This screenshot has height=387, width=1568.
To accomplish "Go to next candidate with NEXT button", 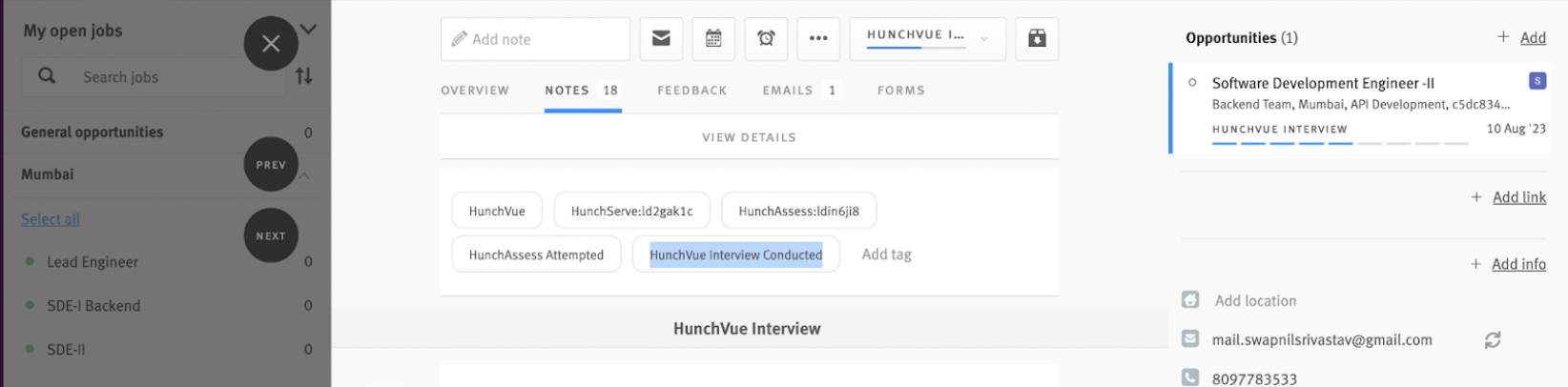I will click(x=271, y=235).
